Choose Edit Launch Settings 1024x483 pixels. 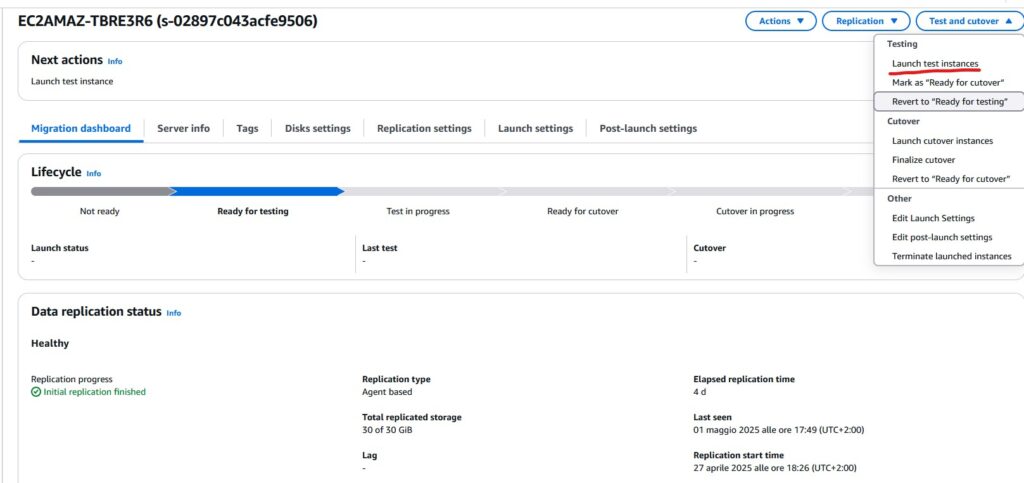tap(933, 218)
